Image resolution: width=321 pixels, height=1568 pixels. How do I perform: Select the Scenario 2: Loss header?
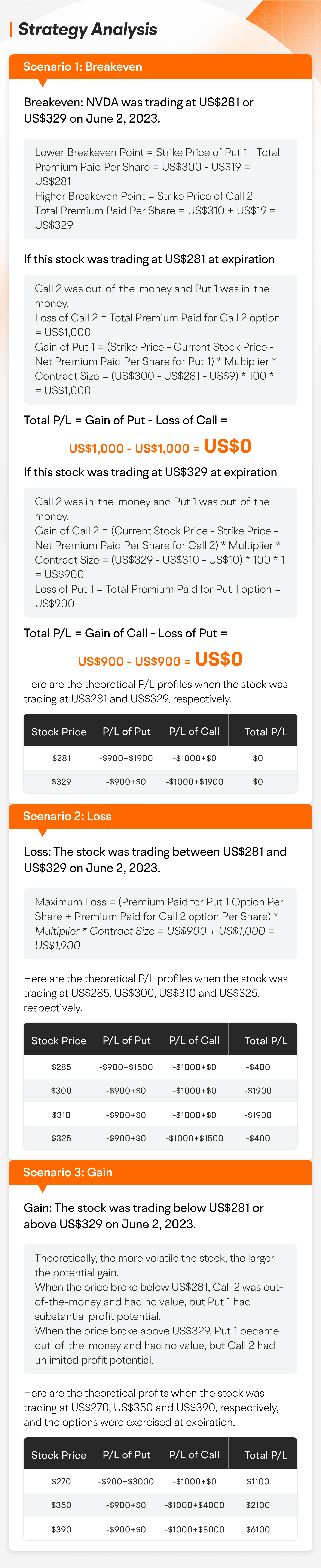(x=160, y=816)
